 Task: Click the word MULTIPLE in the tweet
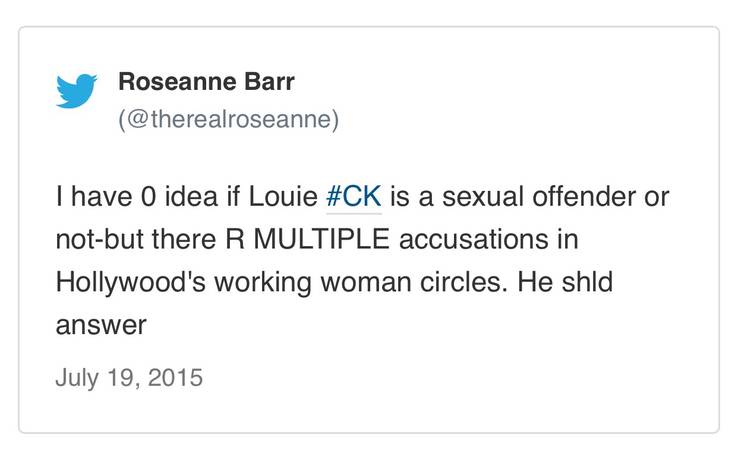[x=321, y=239]
